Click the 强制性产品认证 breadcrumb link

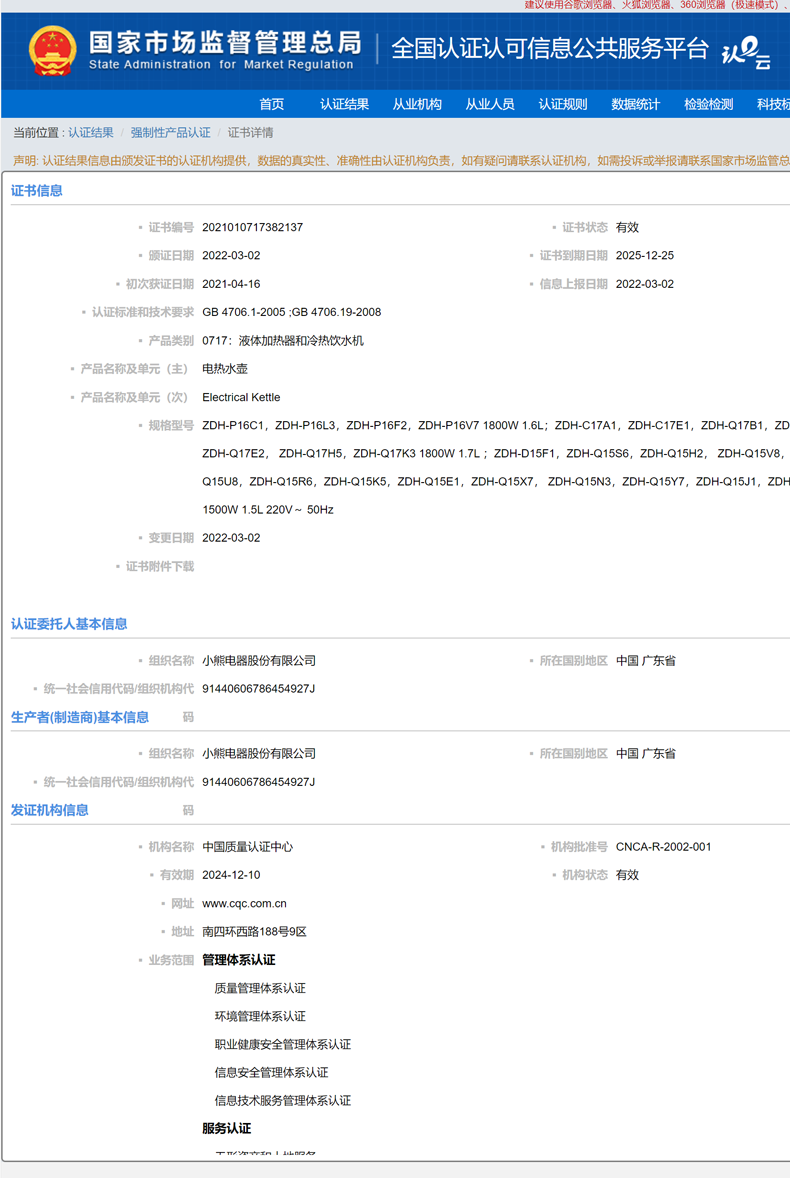point(170,133)
